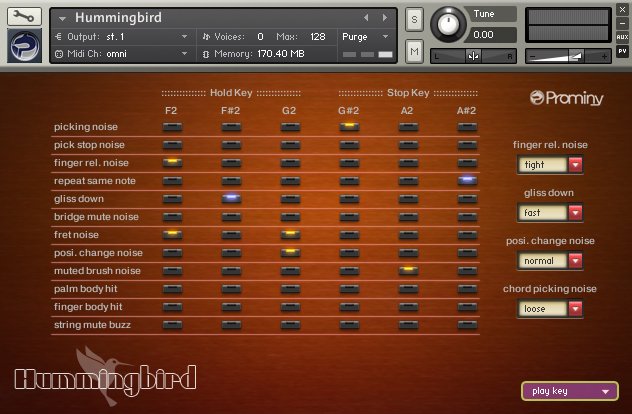Toggle repeat same note for A#2 key
The width and height of the screenshot is (632, 414).
point(465,181)
